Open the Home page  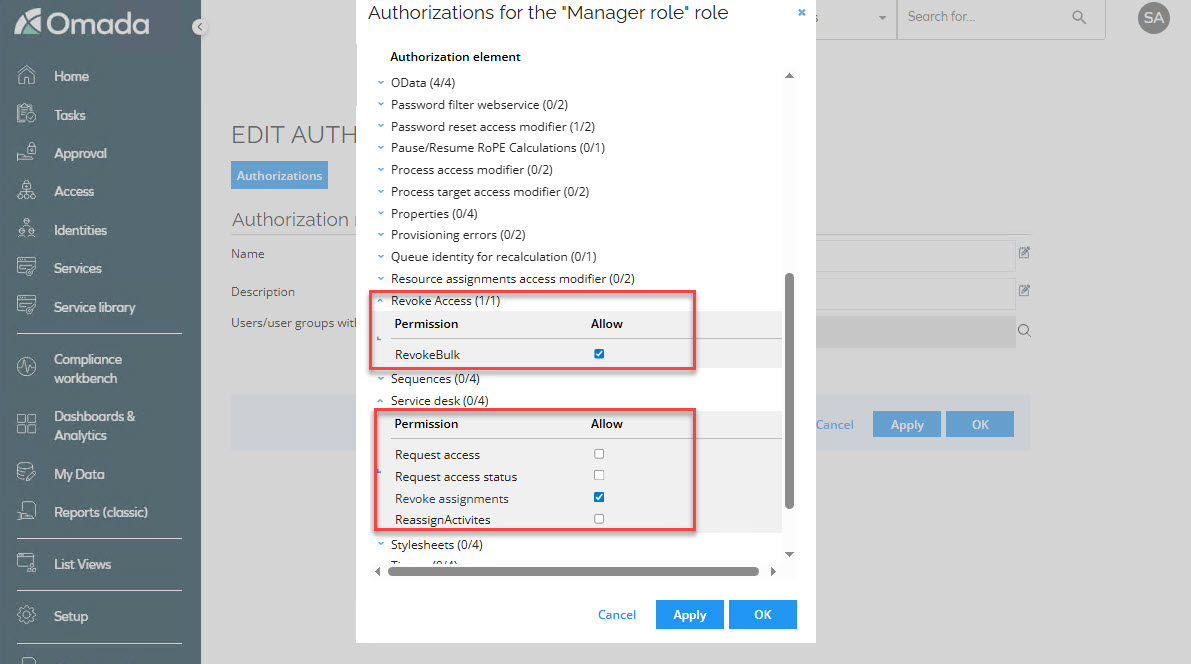pos(70,75)
